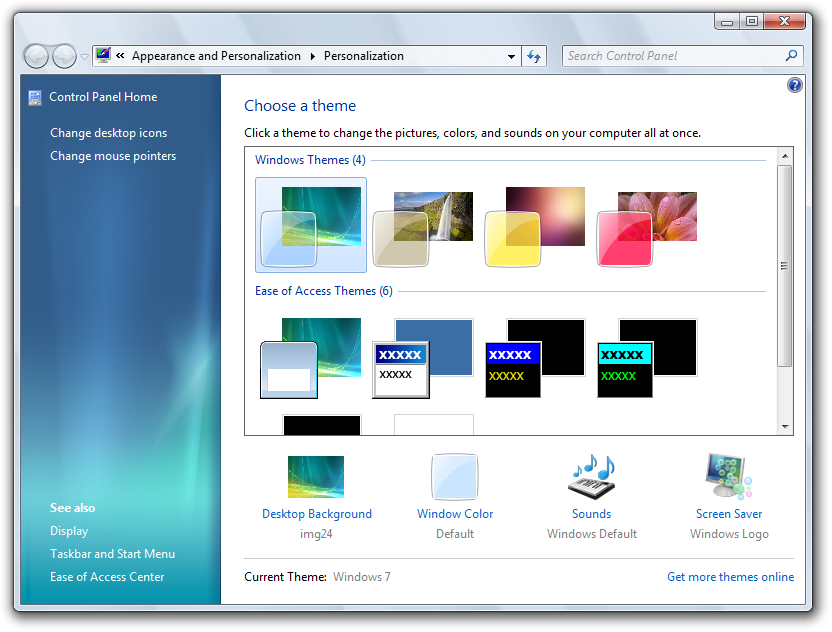Expand the breadcrumb double chevron

120,56
